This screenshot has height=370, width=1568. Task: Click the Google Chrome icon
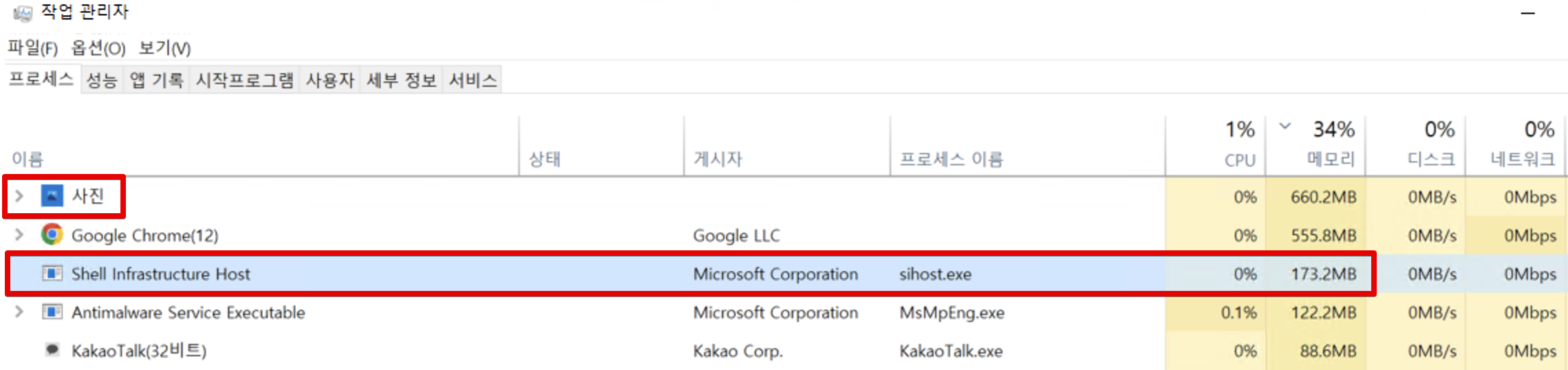click(52, 235)
